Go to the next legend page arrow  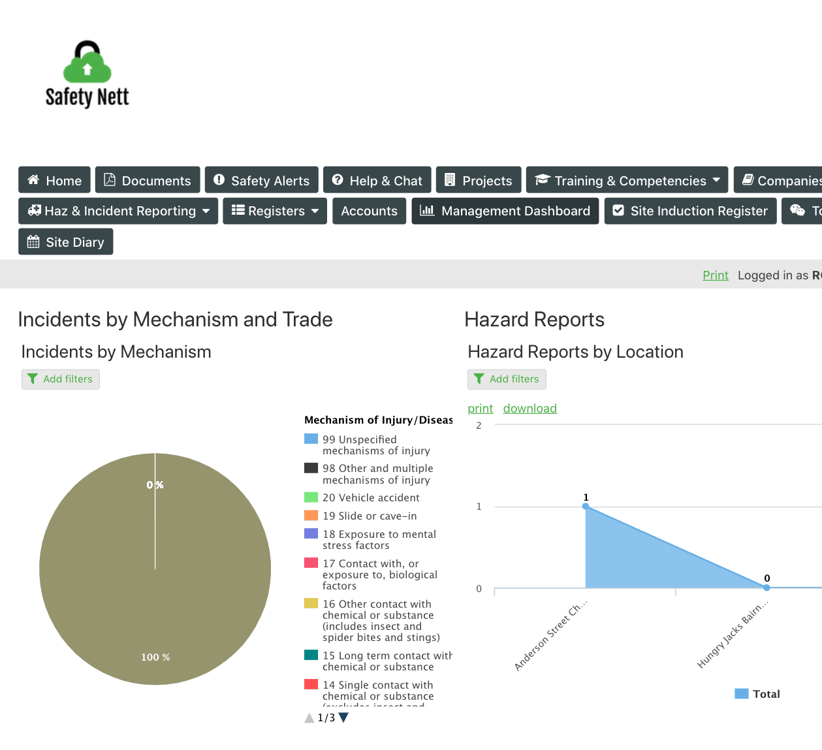click(x=343, y=718)
